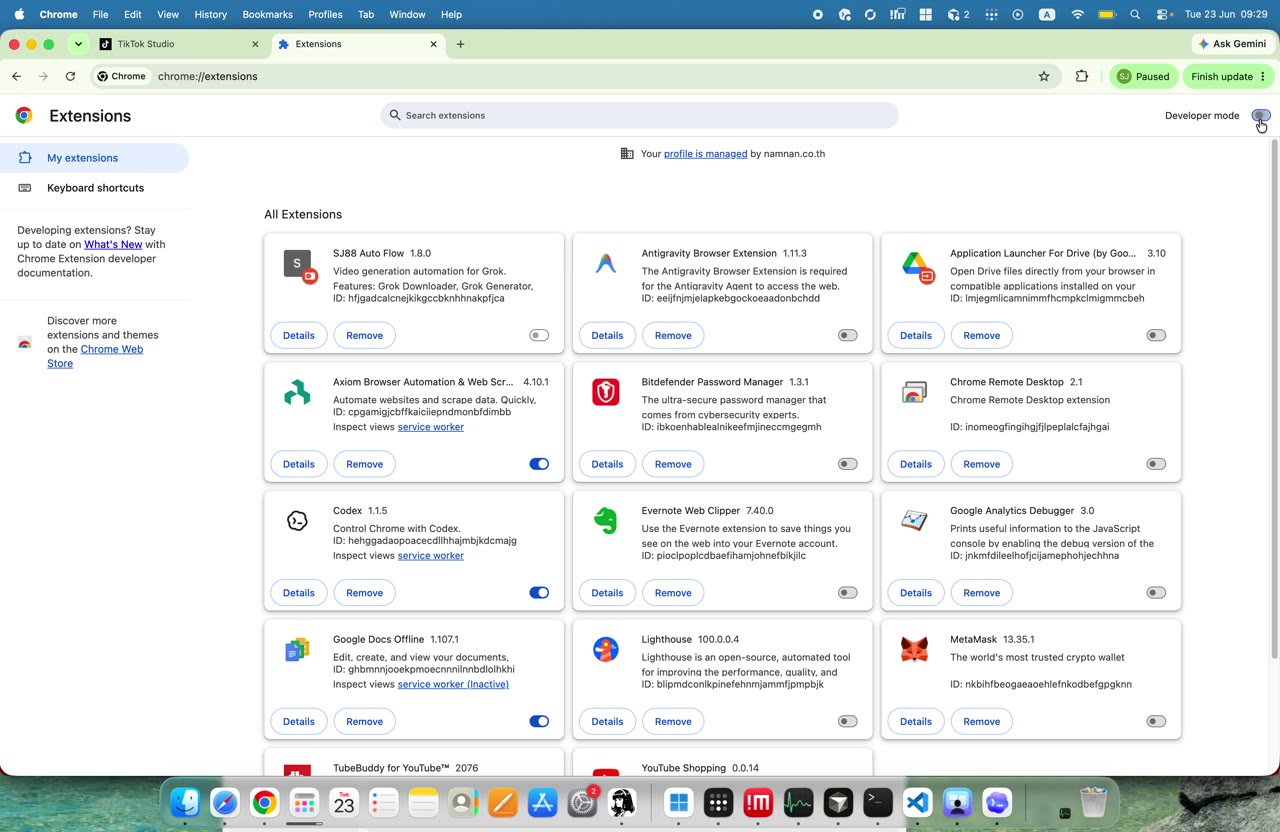Open the Extensions puzzle icon in toolbar
The width and height of the screenshot is (1280, 832).
(x=1081, y=76)
